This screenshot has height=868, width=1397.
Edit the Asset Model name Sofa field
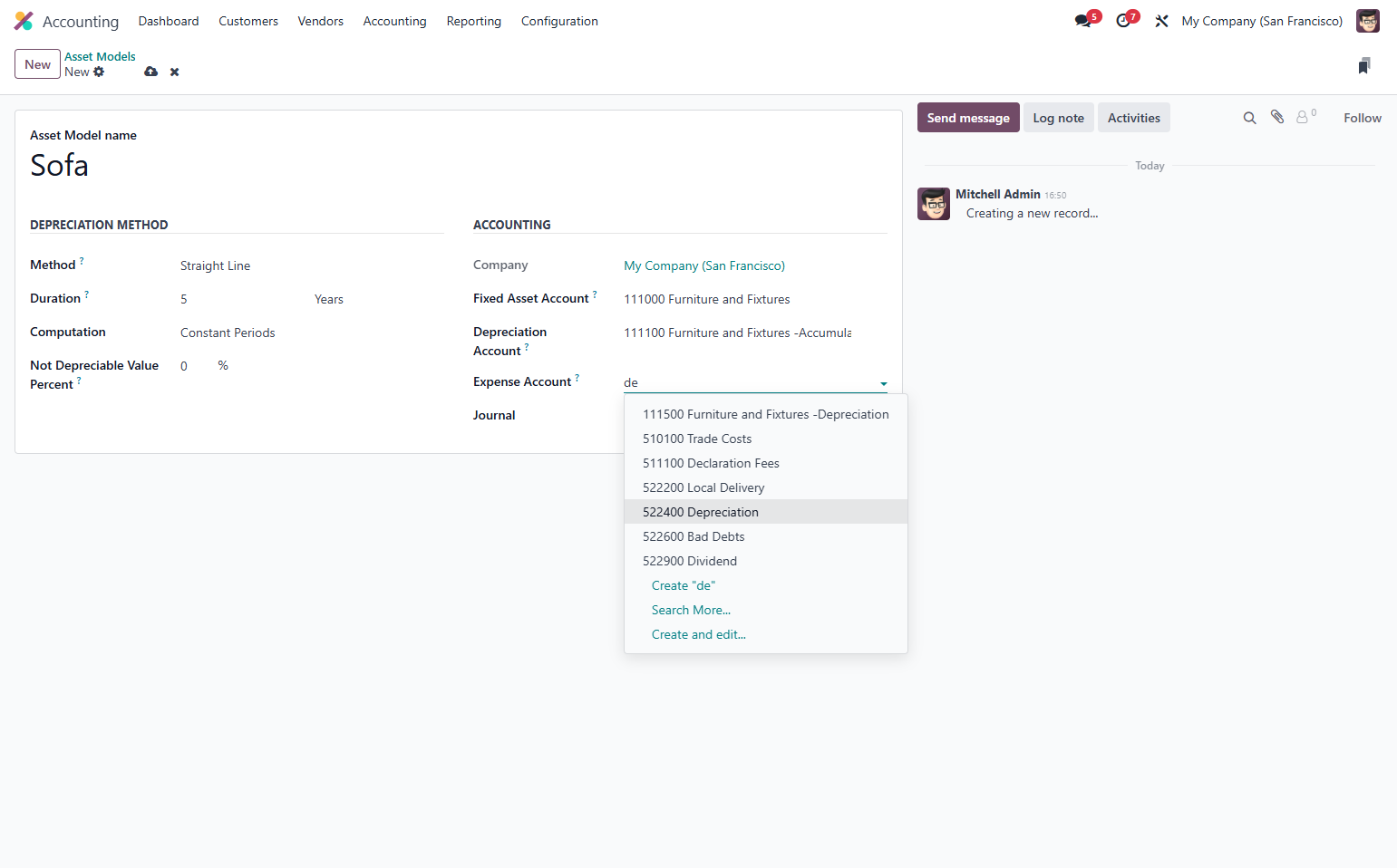pos(458,166)
